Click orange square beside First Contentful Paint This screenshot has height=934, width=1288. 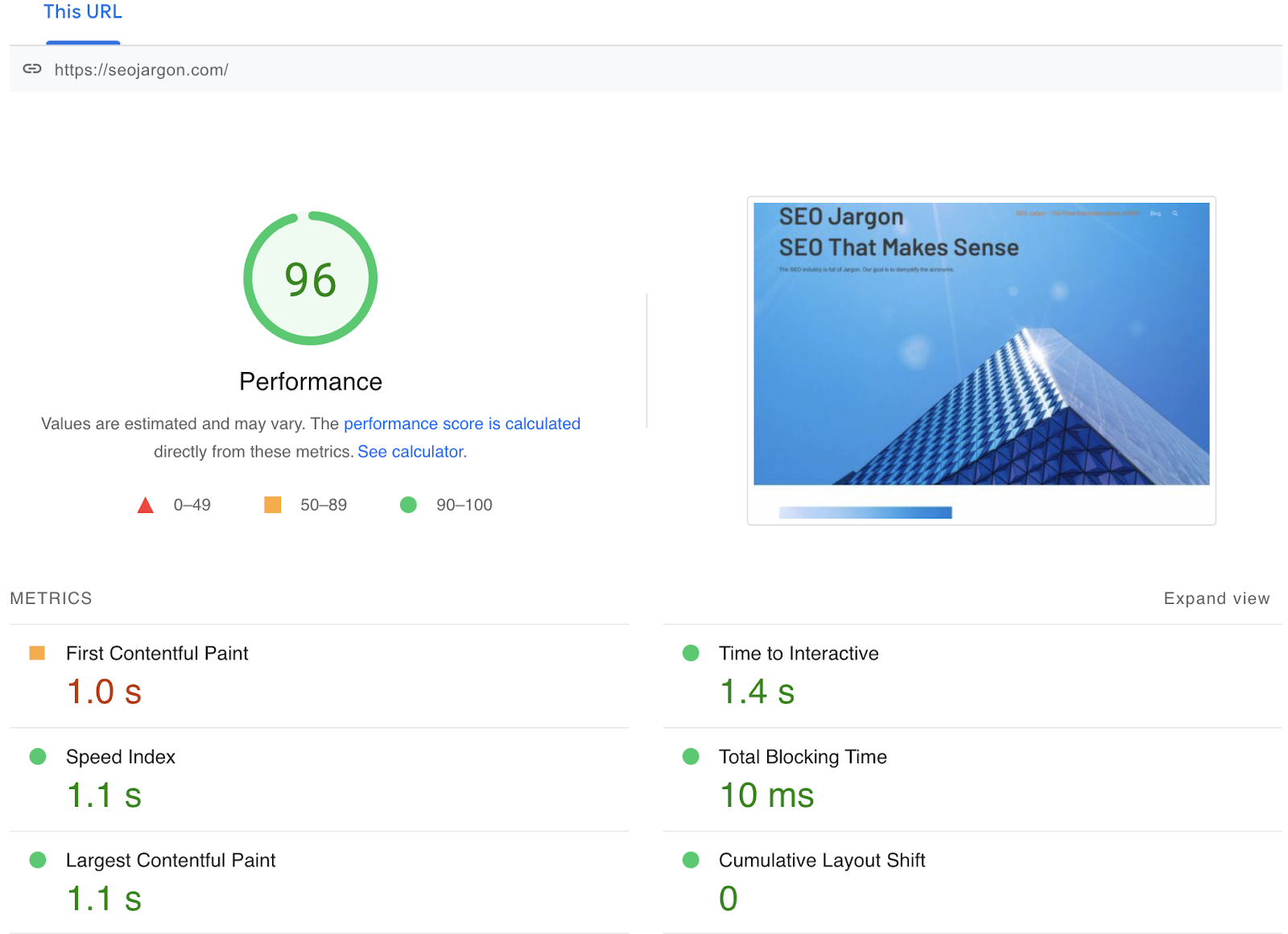click(x=37, y=653)
